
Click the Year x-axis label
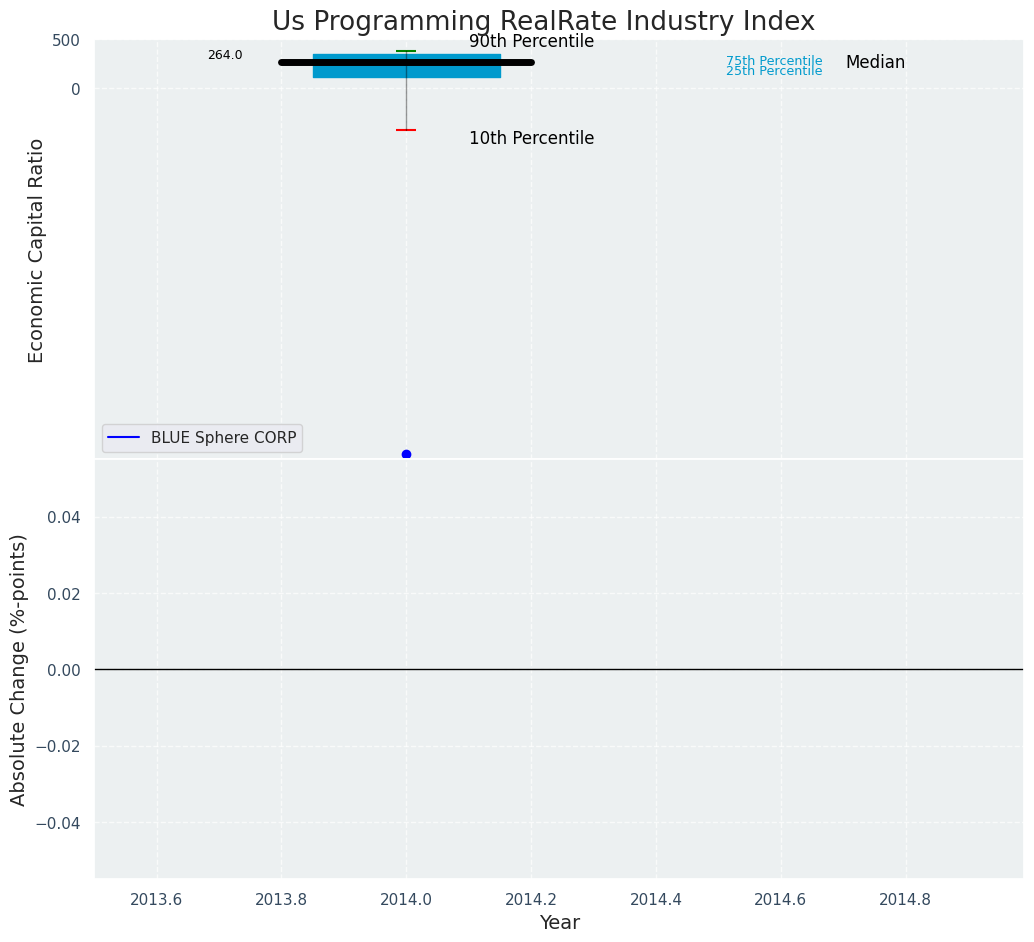(559, 923)
